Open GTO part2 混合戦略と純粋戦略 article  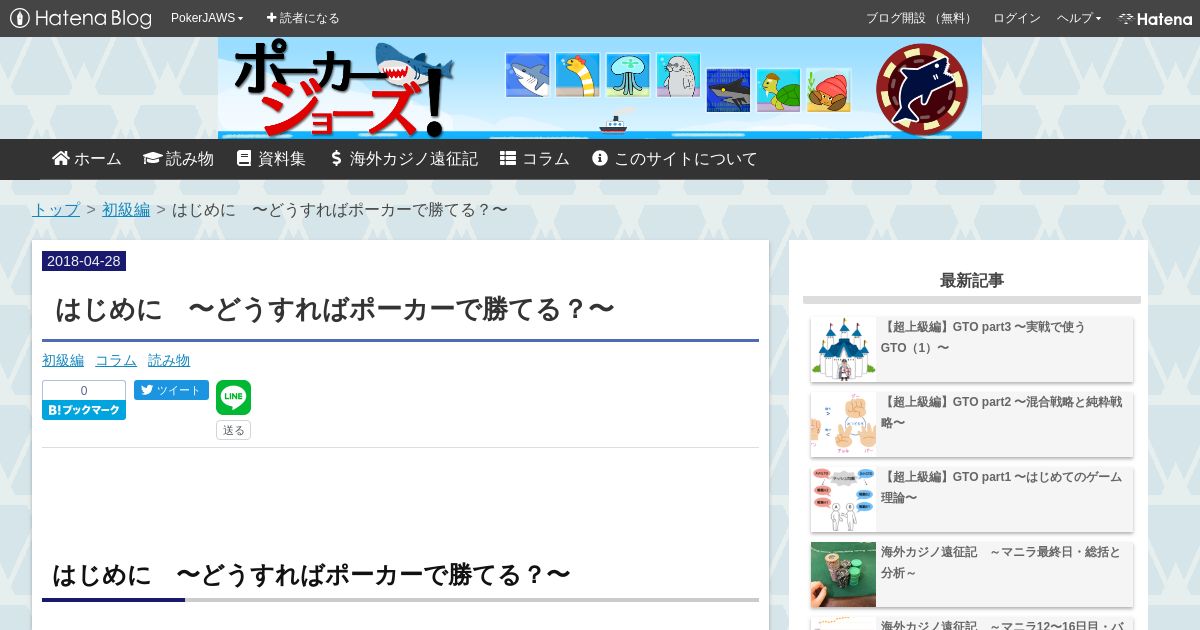point(1001,412)
